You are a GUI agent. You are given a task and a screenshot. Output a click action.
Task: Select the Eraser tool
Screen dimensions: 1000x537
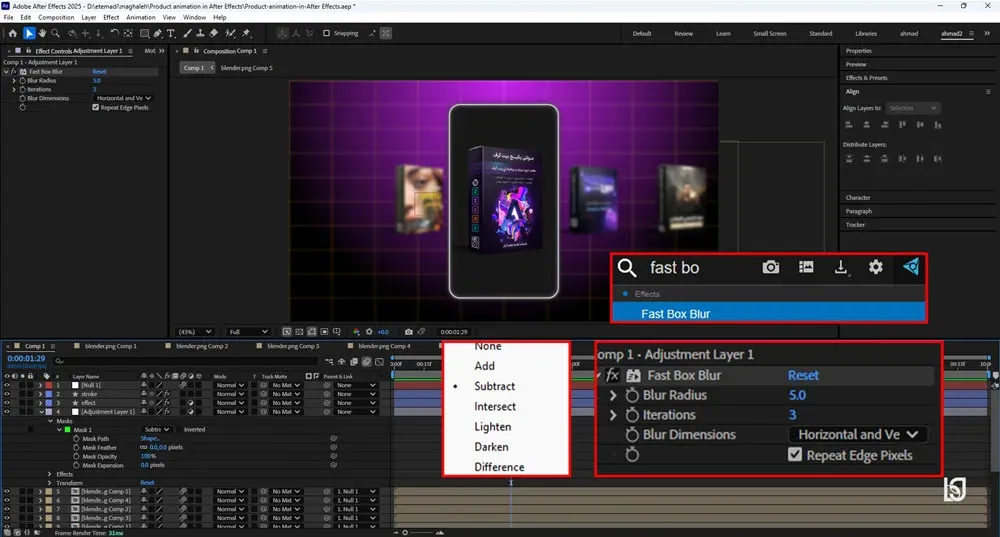click(214, 33)
